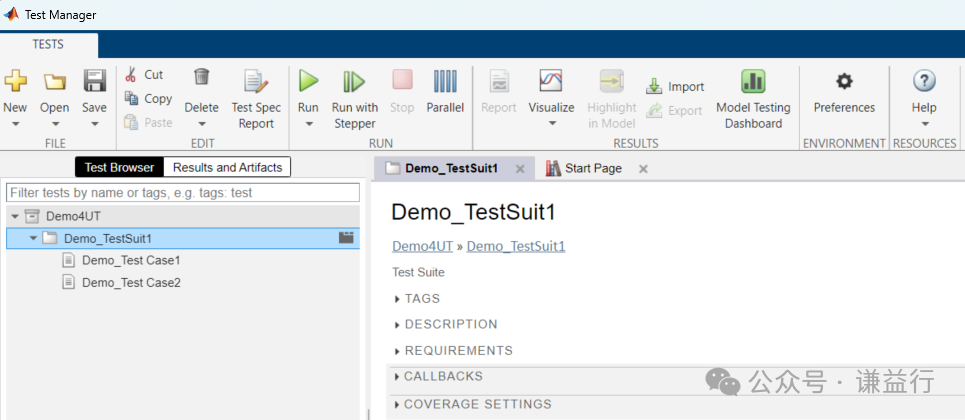Select Demo_Test Case1 in tree

point(131,260)
